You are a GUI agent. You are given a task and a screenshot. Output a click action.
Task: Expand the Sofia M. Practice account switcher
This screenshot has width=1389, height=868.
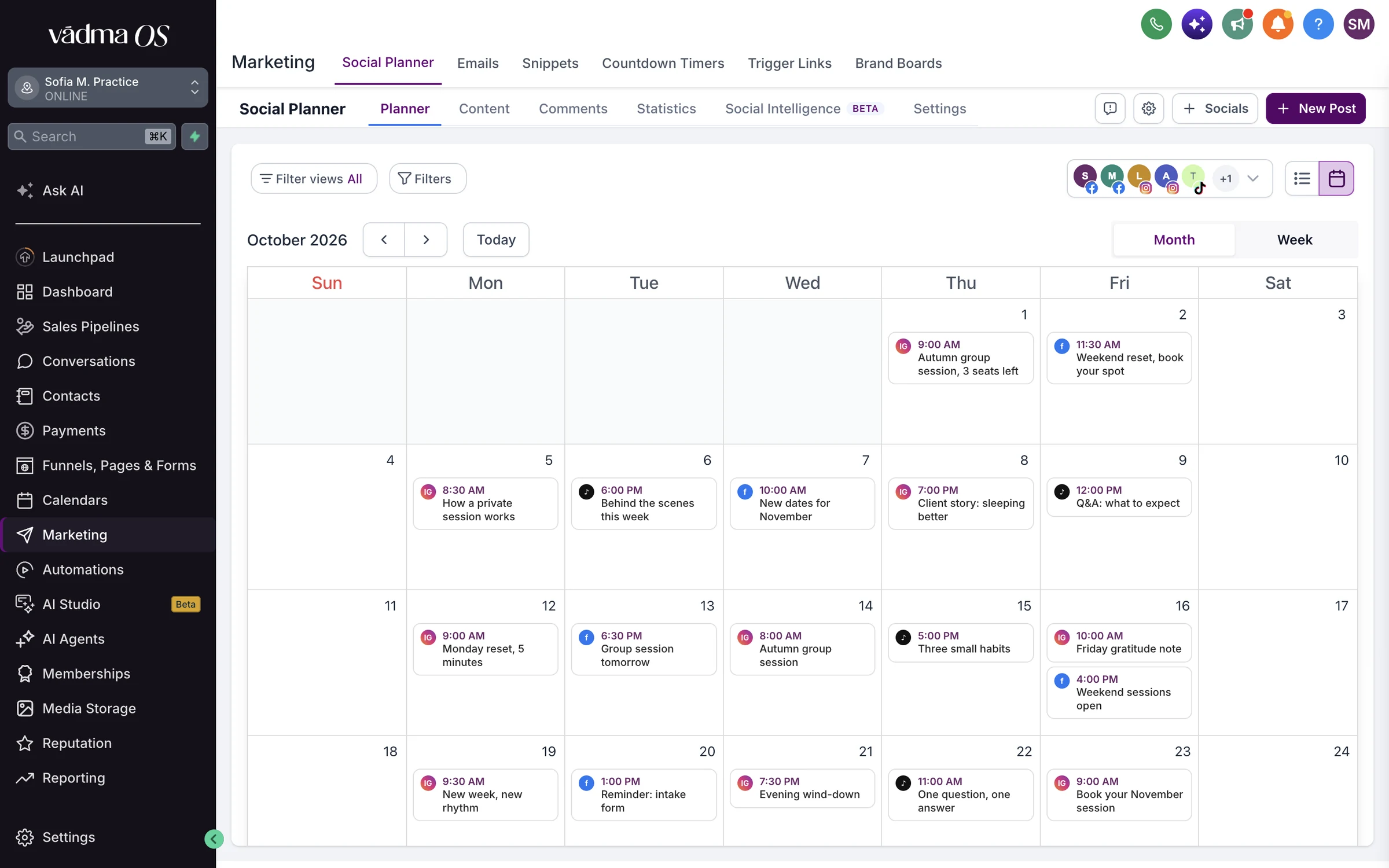(x=108, y=88)
